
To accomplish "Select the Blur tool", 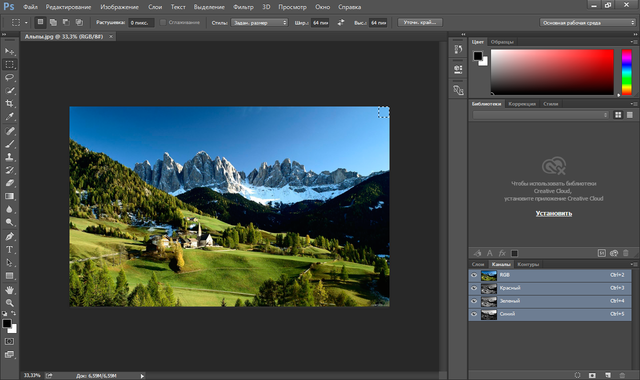I will point(9,209).
